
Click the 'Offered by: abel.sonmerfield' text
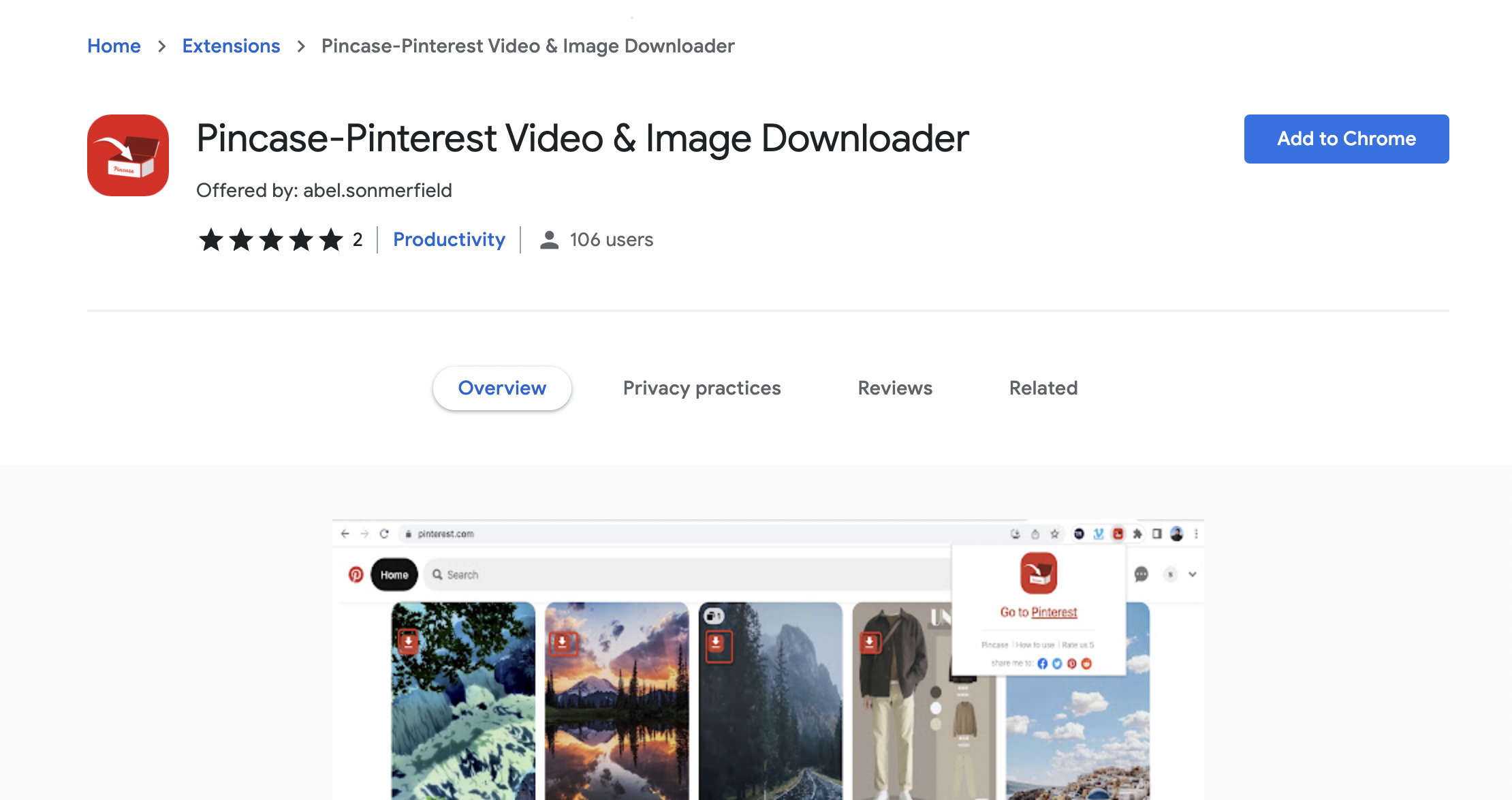point(324,190)
